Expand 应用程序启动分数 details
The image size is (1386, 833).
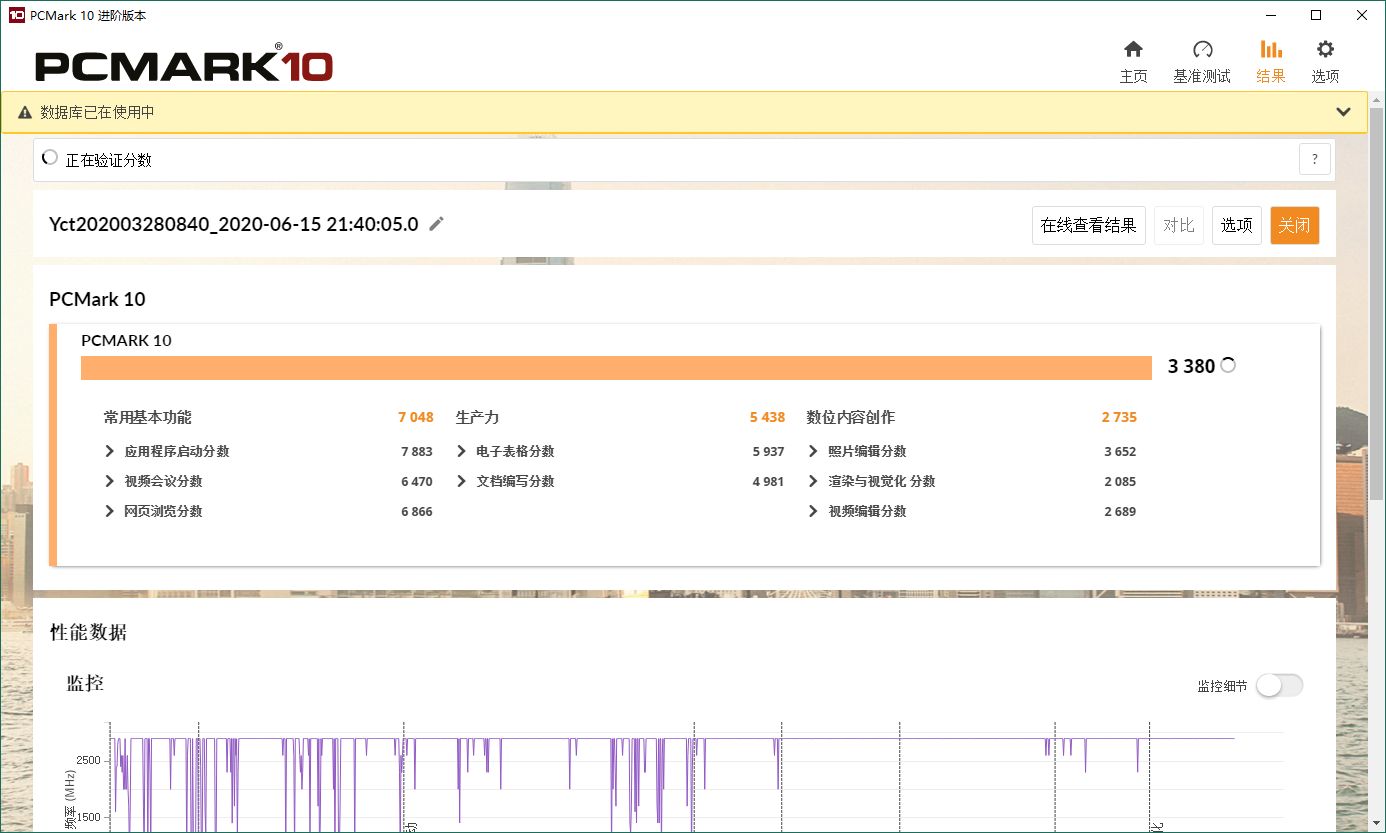[110, 451]
